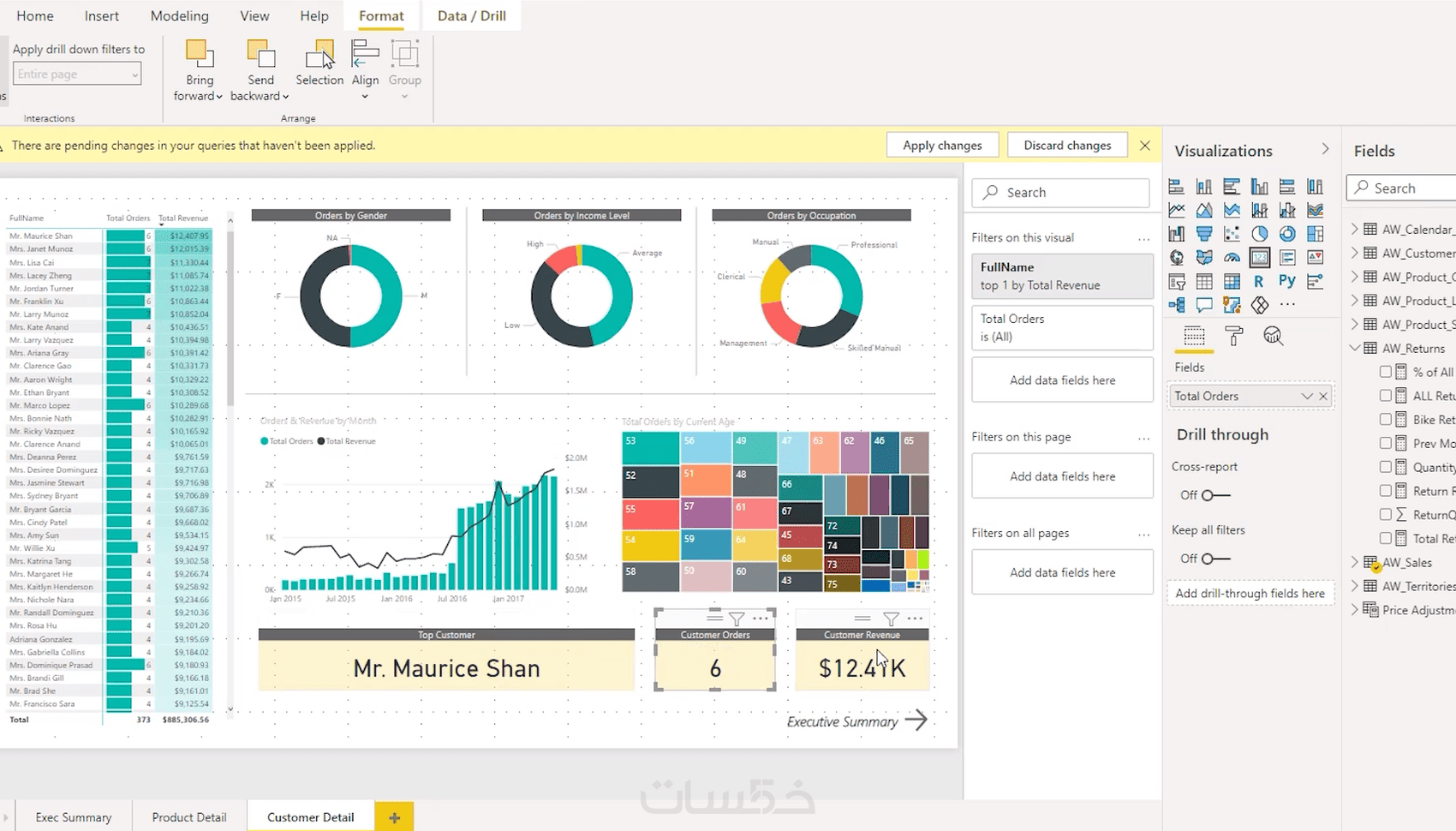Switch to the Data / Drill ribbon tab
Image resolution: width=1456 pixels, height=831 pixels.
(471, 15)
